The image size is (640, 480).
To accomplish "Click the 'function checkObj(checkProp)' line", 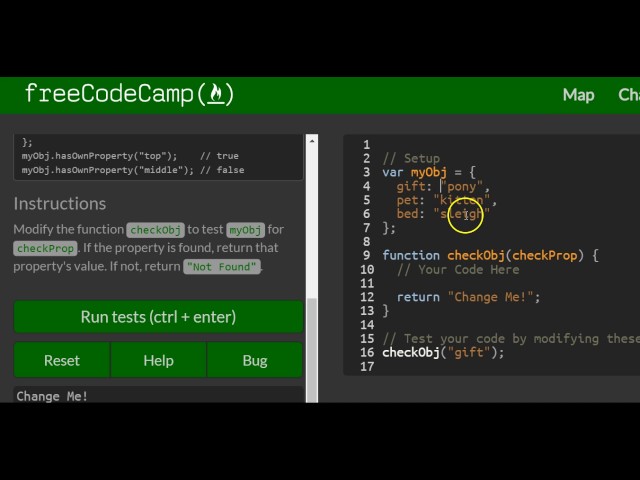I will (x=490, y=256).
